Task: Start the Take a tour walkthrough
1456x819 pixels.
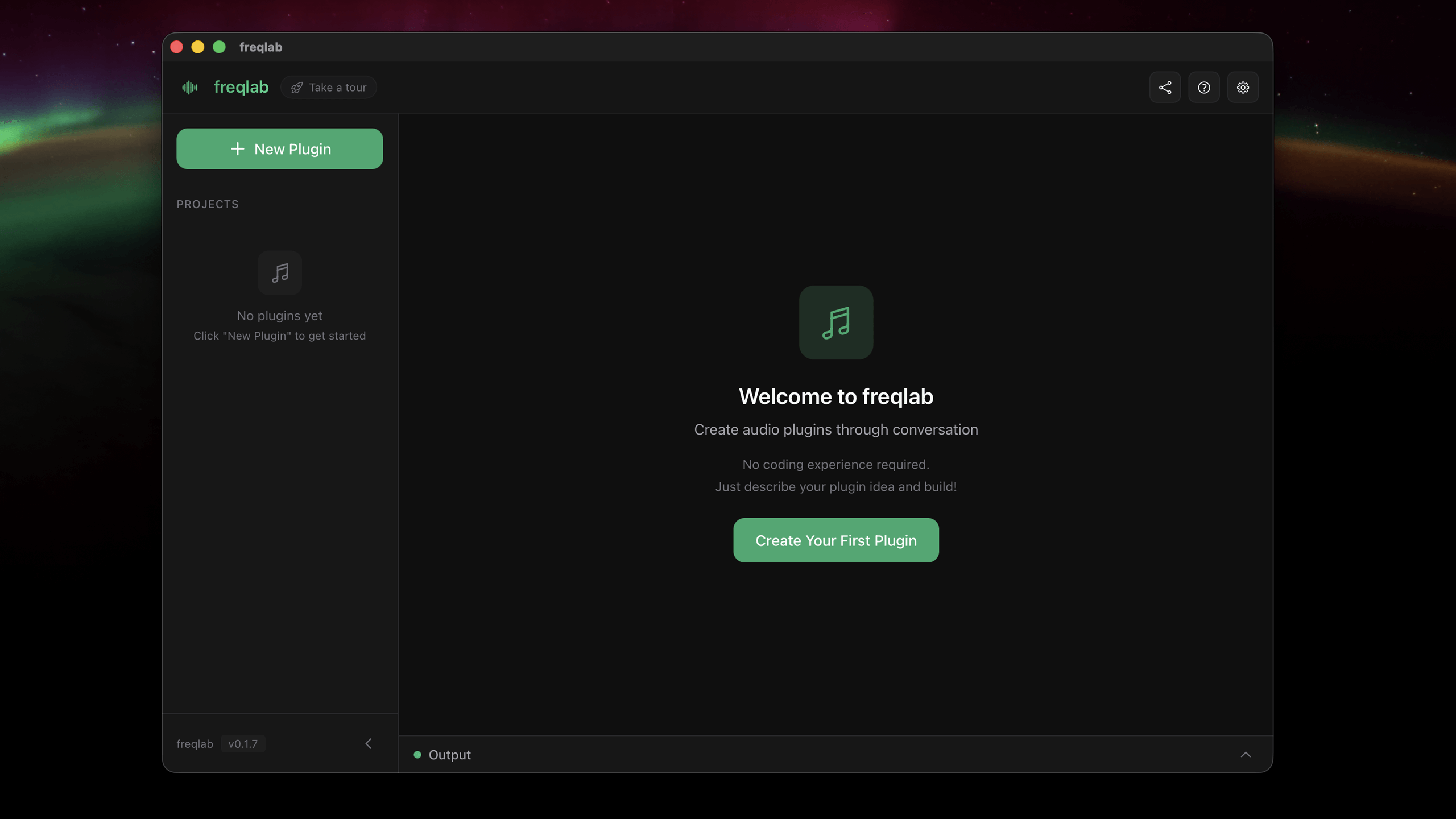Action: pyautogui.click(x=329, y=87)
